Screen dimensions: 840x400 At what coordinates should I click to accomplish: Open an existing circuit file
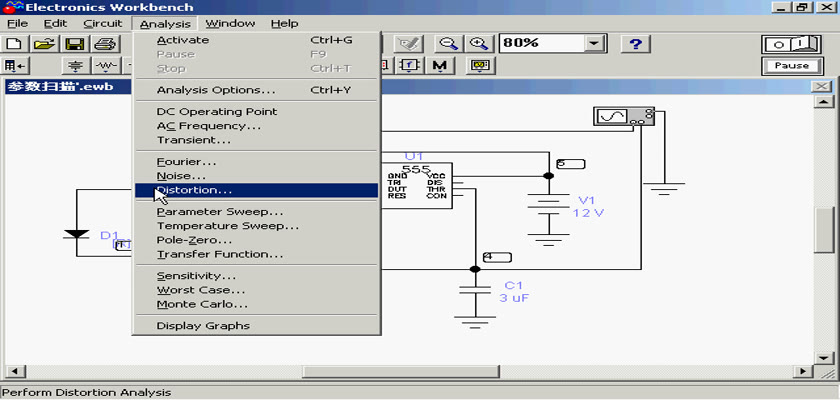point(45,43)
